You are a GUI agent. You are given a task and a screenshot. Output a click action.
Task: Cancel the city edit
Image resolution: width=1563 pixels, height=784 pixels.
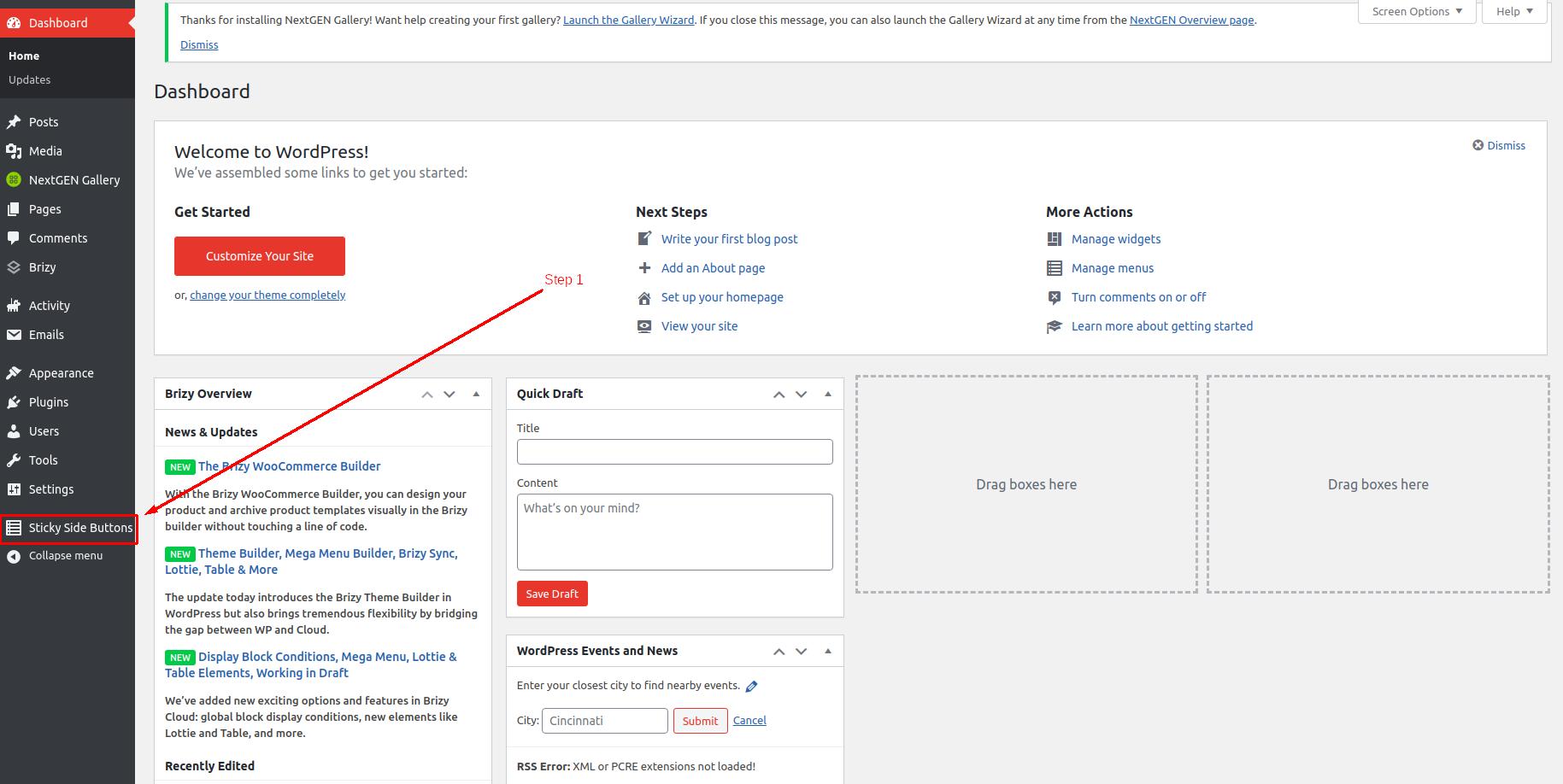pos(749,720)
